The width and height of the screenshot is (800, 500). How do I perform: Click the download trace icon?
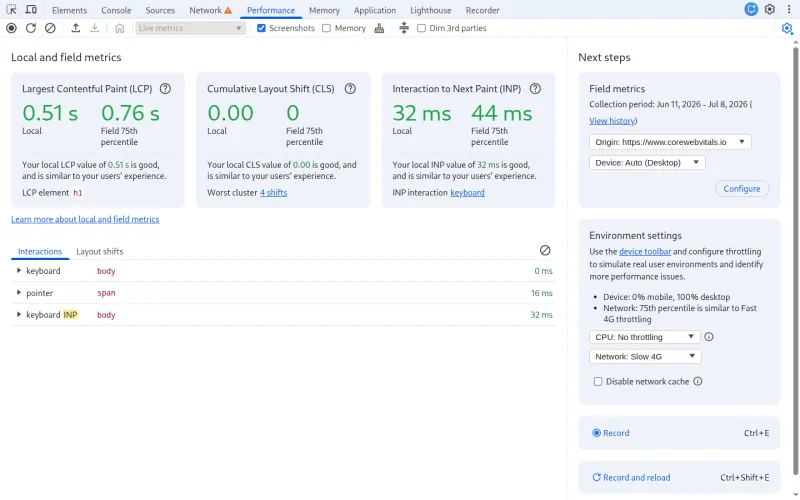click(94, 28)
